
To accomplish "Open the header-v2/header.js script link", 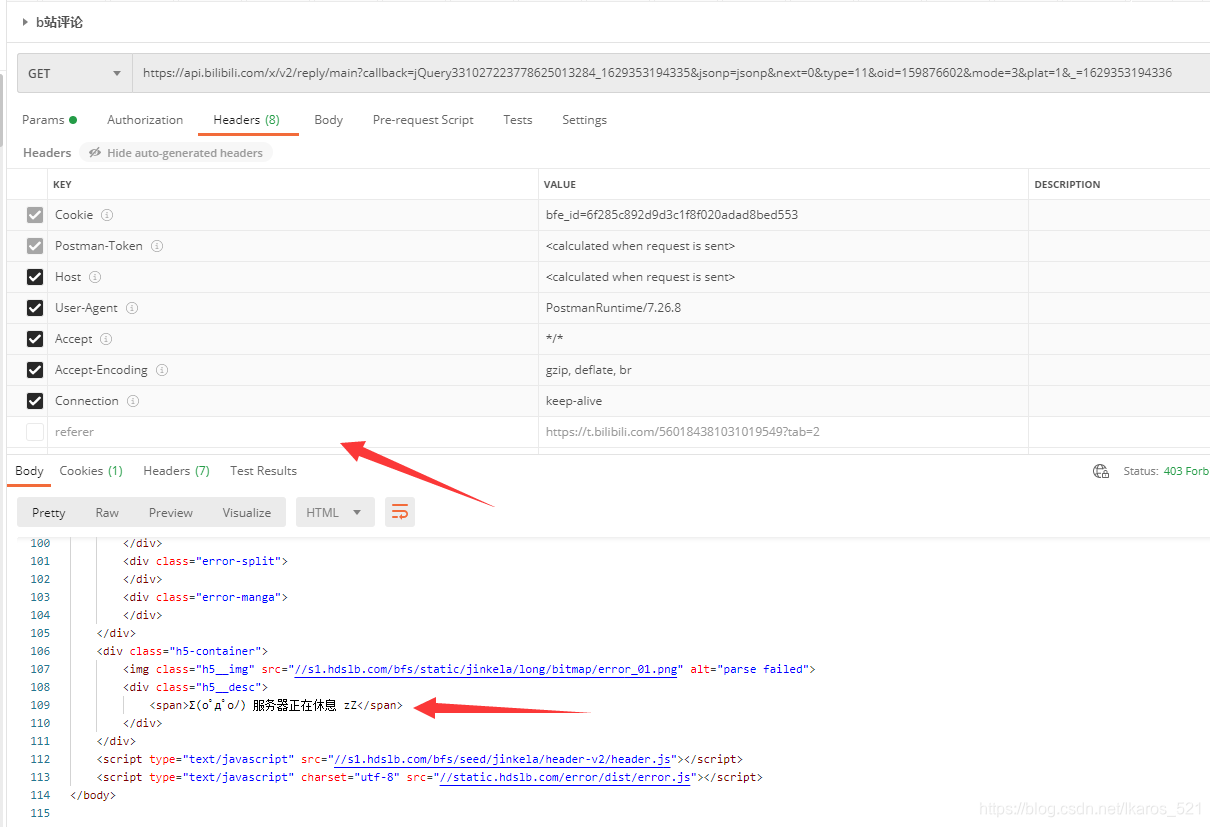I will [x=500, y=759].
